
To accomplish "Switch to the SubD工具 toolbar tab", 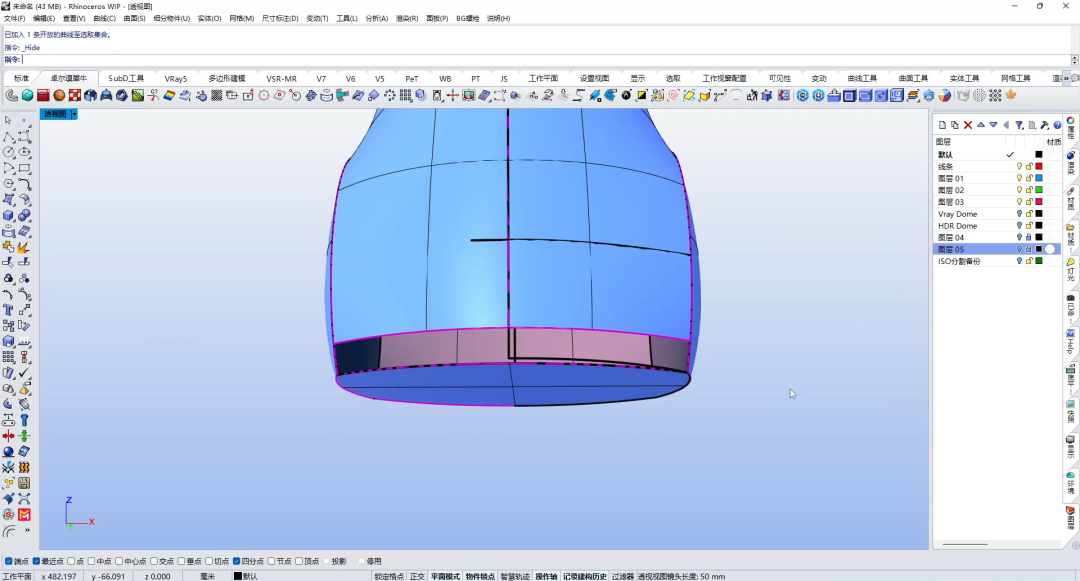I will [126, 78].
